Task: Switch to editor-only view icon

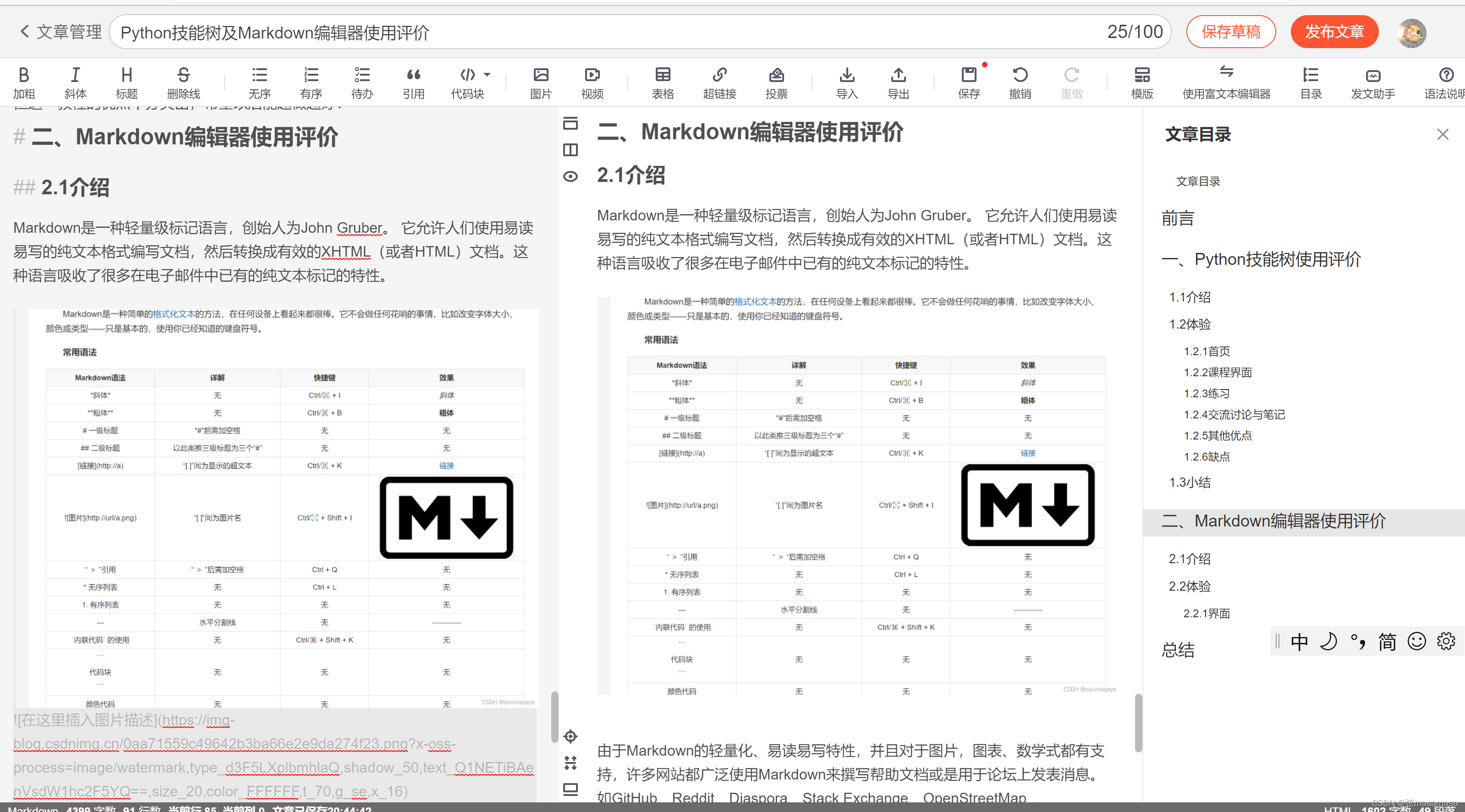Action: tap(571, 123)
